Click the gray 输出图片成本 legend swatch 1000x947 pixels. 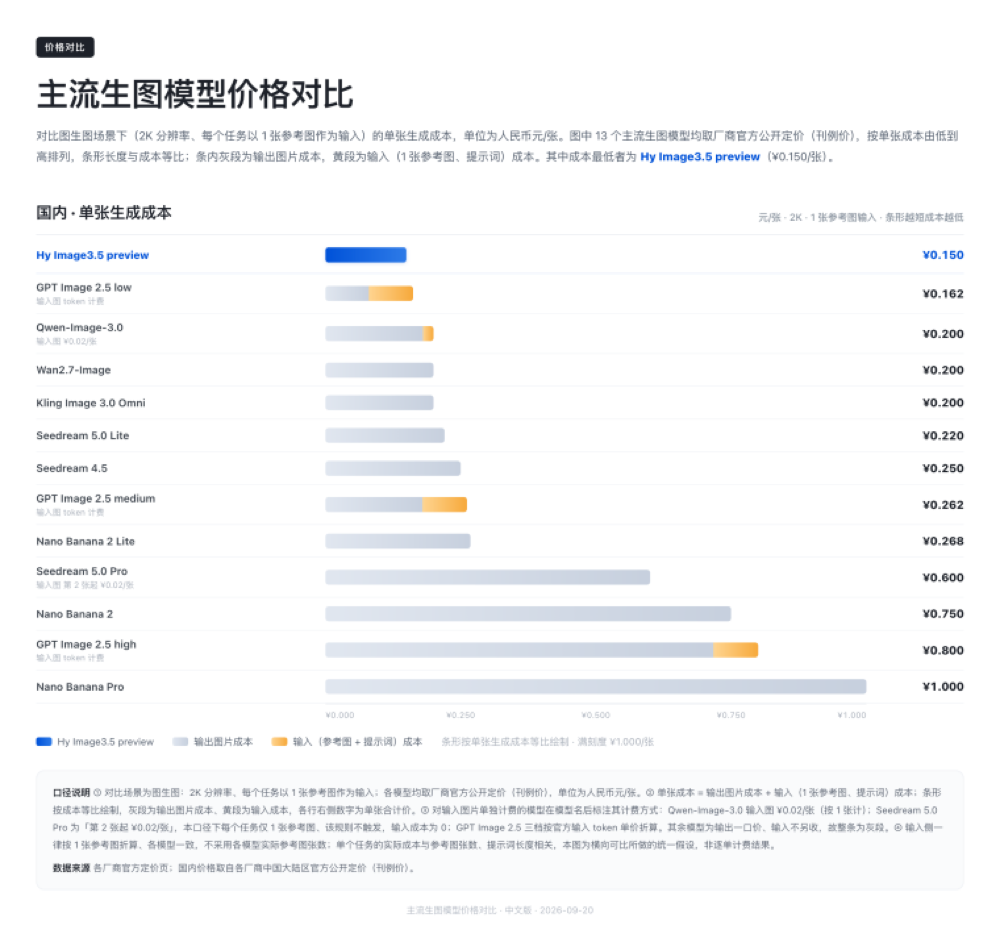(180, 742)
